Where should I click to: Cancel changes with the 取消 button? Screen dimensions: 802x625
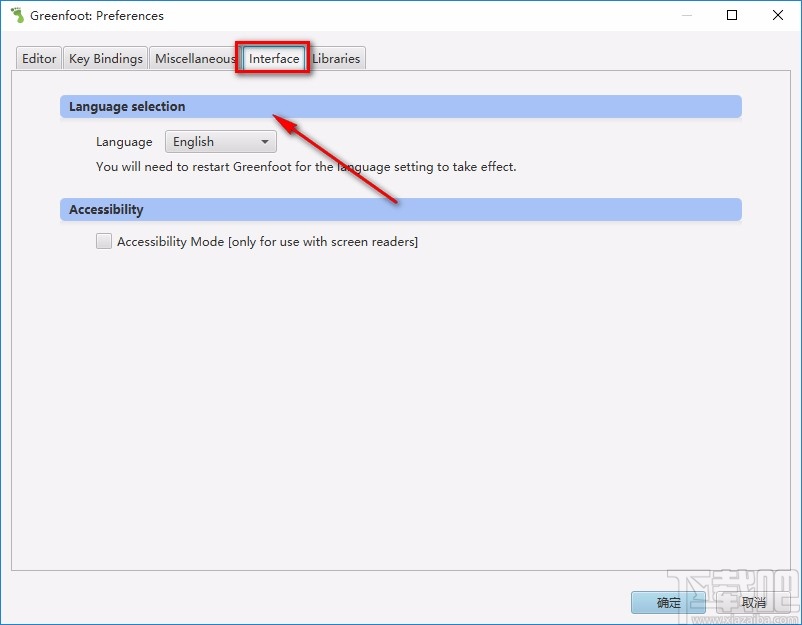pos(753,602)
